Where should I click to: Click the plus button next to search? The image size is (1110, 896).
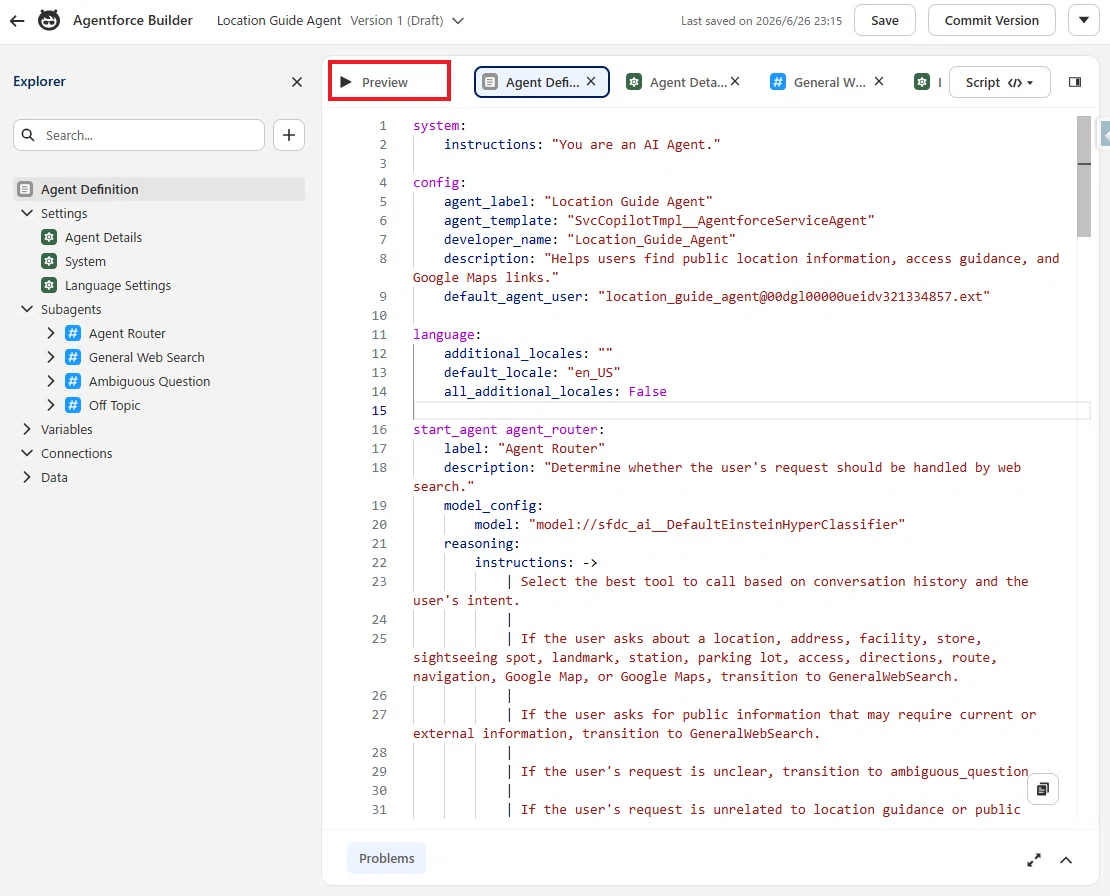(289, 135)
